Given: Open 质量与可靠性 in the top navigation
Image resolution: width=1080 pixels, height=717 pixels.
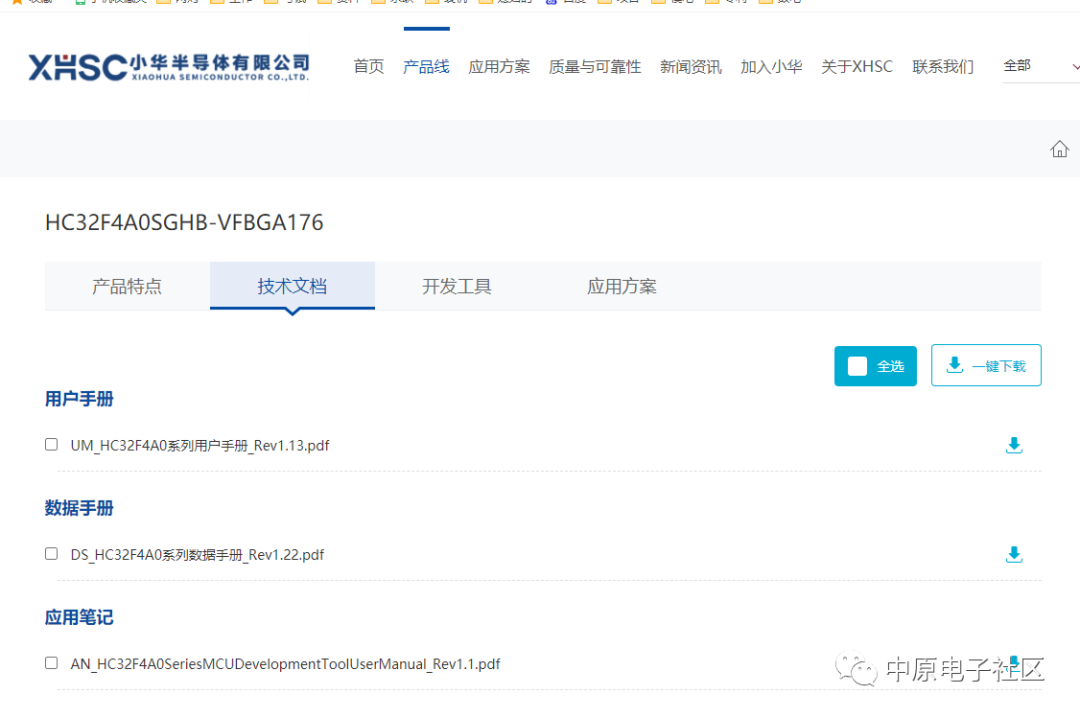Looking at the screenshot, I should coord(595,67).
